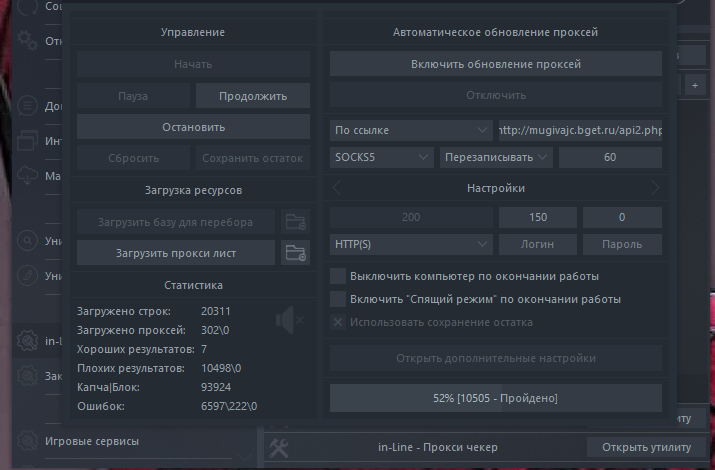715x470 pixels.
Task: Click Открыть дополнительные настройки
Action: (496, 358)
